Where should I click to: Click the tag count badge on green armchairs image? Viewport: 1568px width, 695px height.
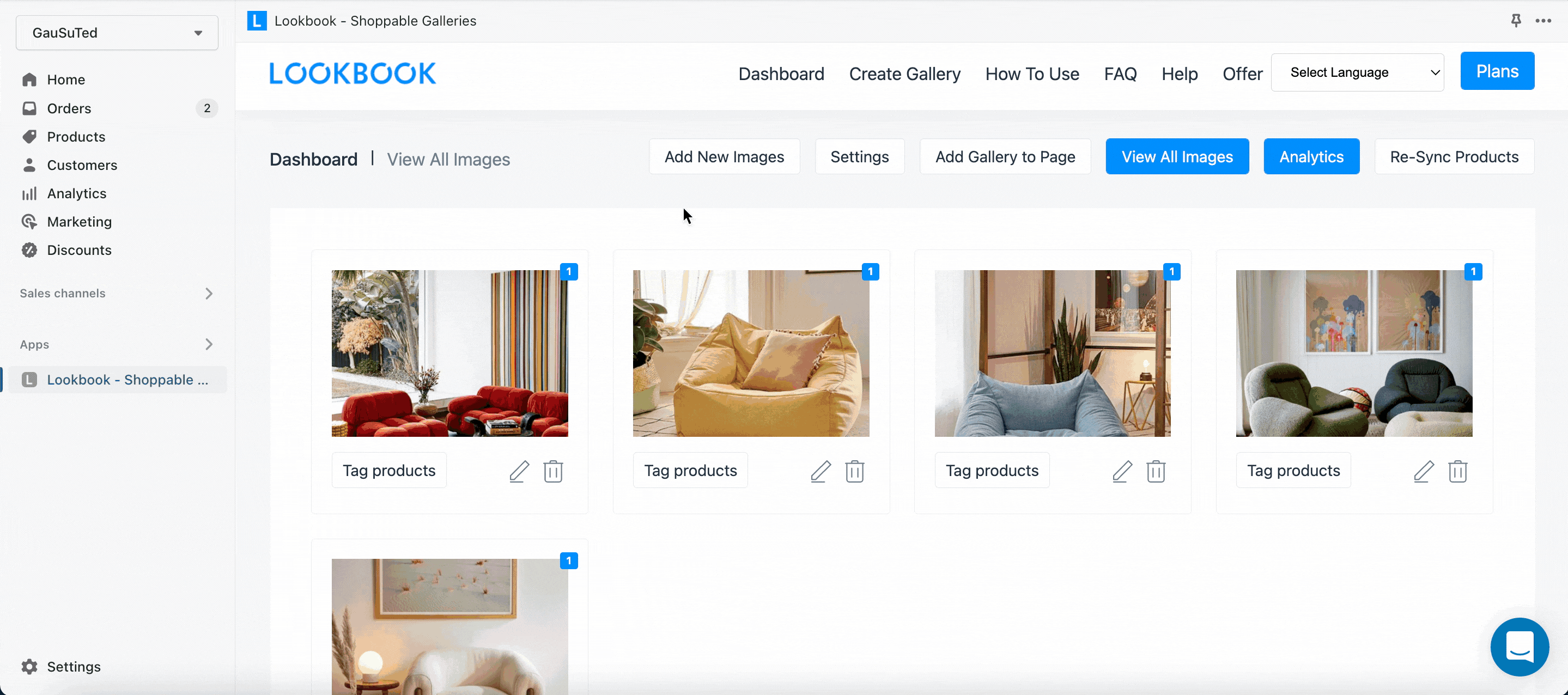(x=1473, y=271)
